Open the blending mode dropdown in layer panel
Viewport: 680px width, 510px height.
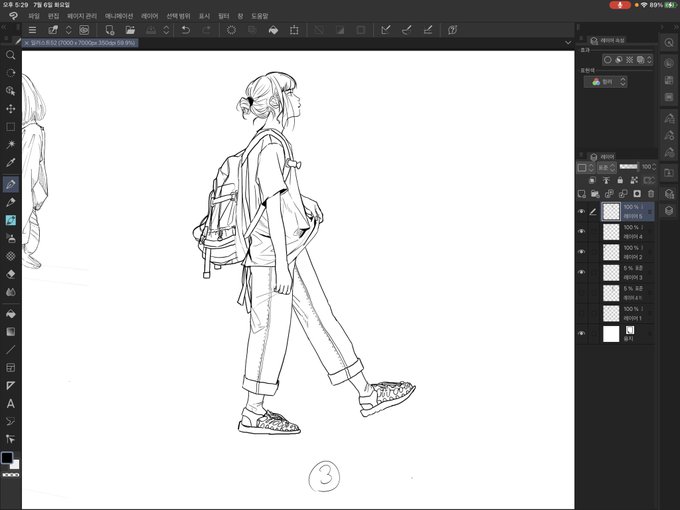607,167
